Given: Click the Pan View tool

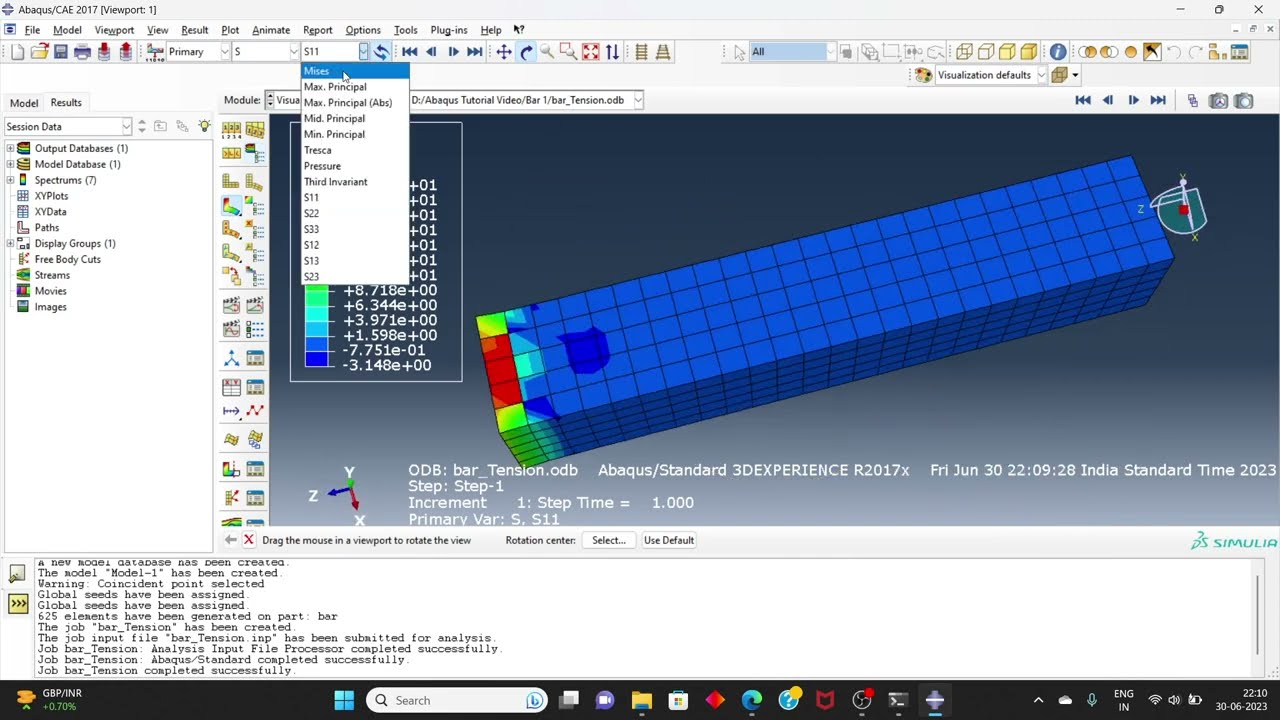Looking at the screenshot, I should (x=504, y=52).
